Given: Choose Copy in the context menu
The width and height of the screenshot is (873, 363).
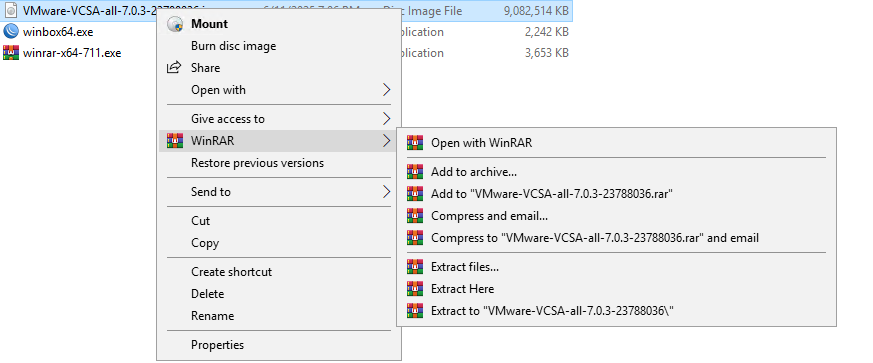Looking at the screenshot, I should click(279, 243).
